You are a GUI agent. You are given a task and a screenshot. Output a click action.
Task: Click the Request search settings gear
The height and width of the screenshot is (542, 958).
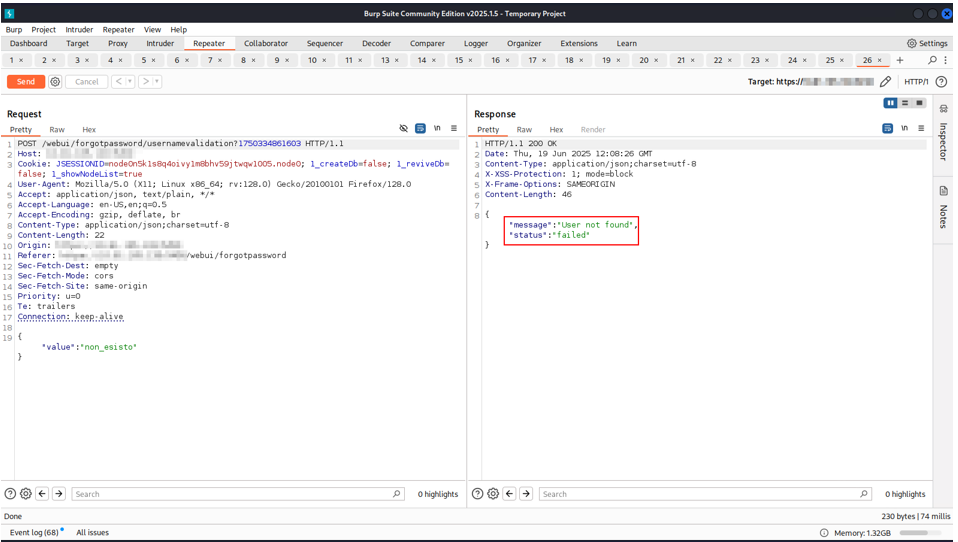(26, 494)
